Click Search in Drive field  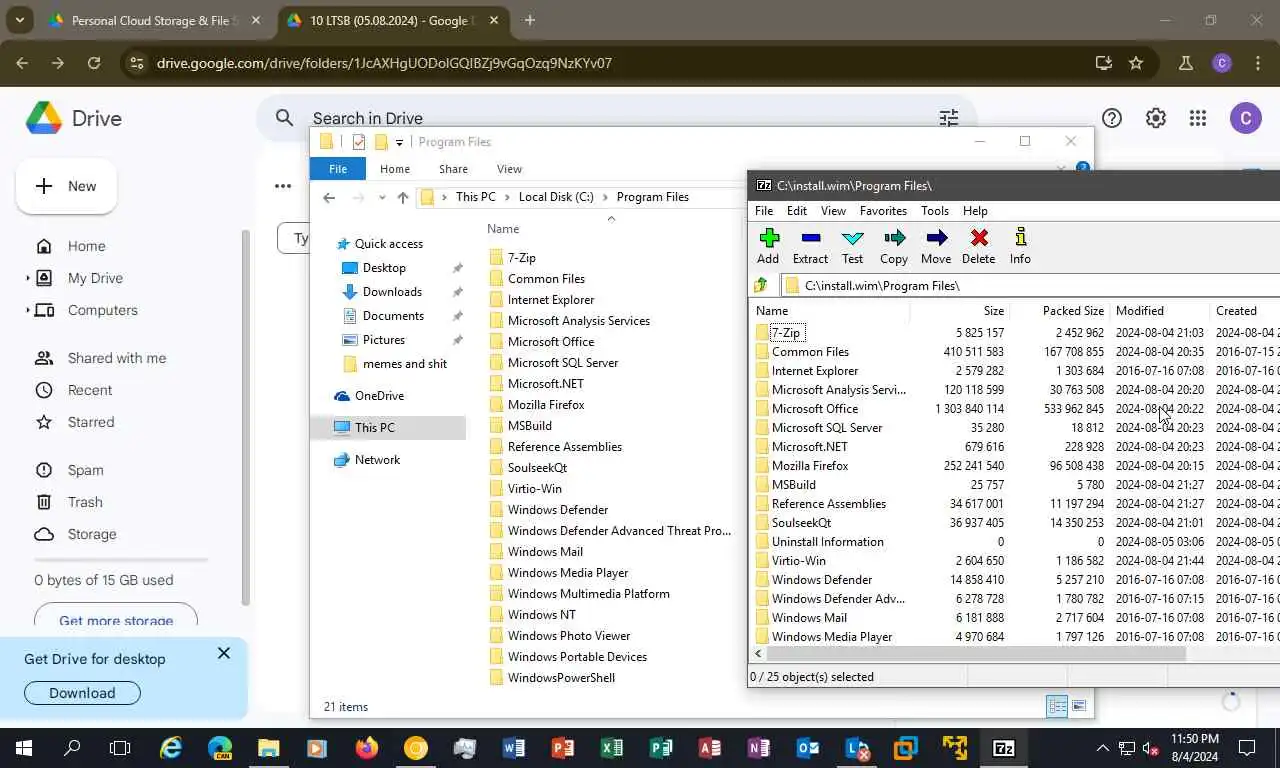tap(615, 118)
